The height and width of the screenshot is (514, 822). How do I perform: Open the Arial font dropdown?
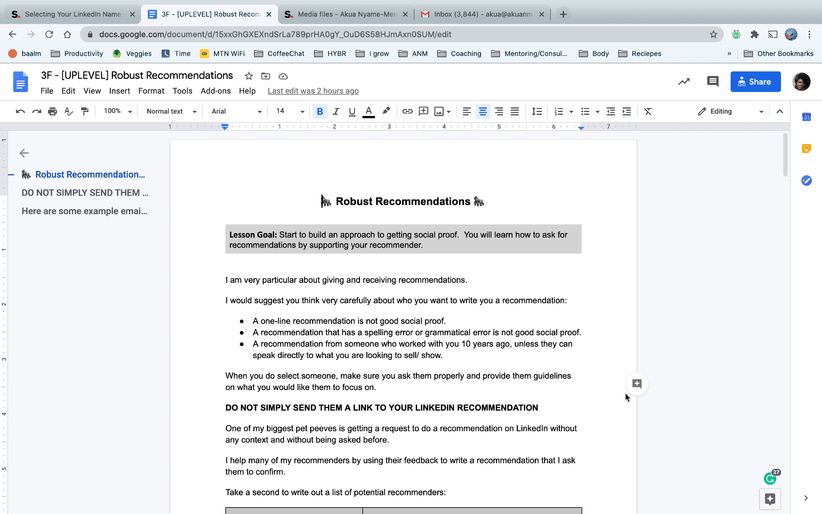pyautogui.click(x=236, y=111)
